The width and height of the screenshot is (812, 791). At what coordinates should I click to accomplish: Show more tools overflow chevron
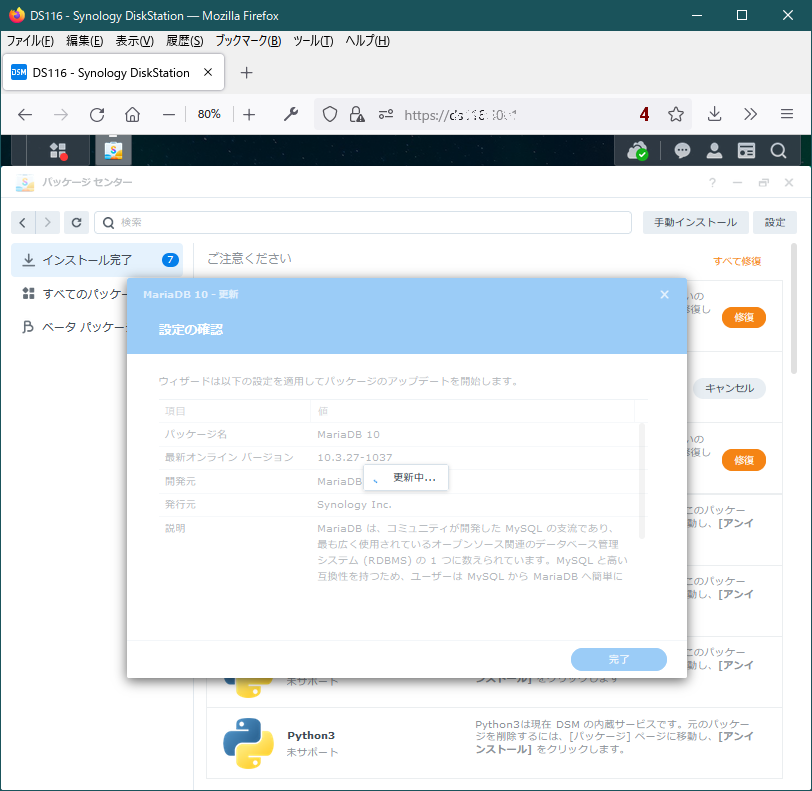(x=750, y=114)
